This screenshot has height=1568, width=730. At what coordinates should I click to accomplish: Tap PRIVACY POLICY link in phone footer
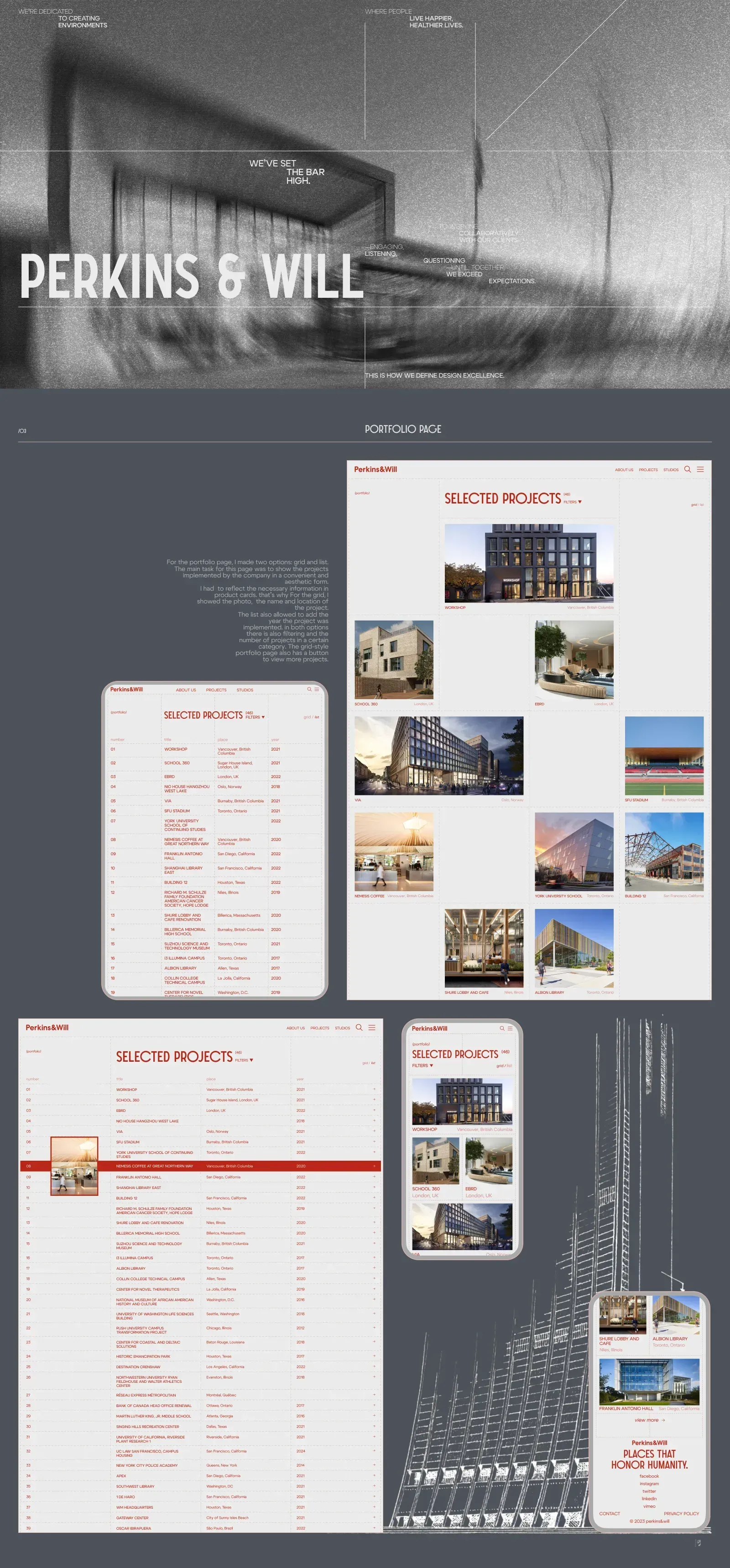tap(681, 1514)
